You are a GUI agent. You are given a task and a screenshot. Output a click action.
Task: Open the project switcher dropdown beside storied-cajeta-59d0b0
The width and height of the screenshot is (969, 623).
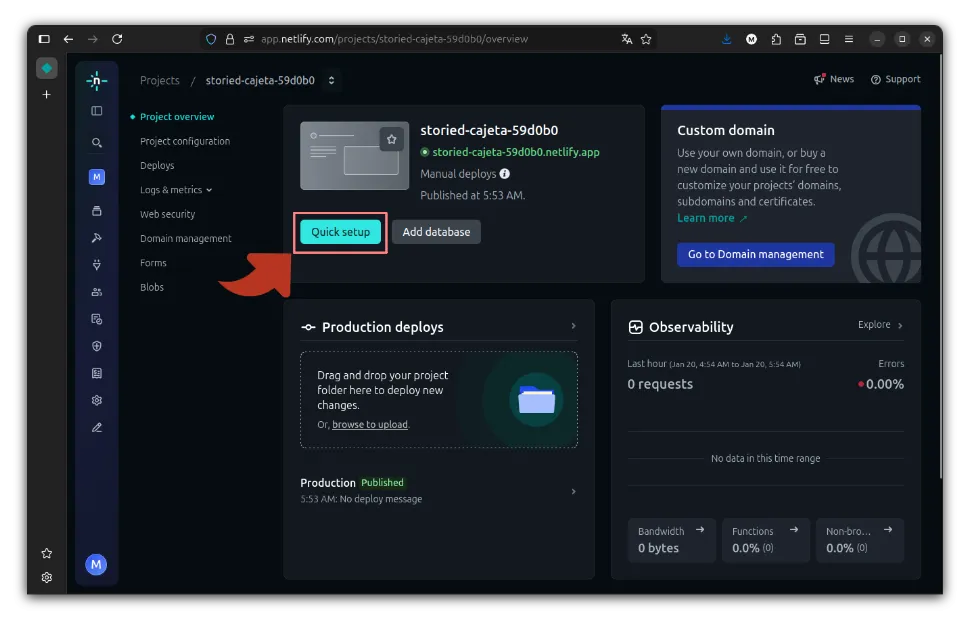pyautogui.click(x=331, y=80)
